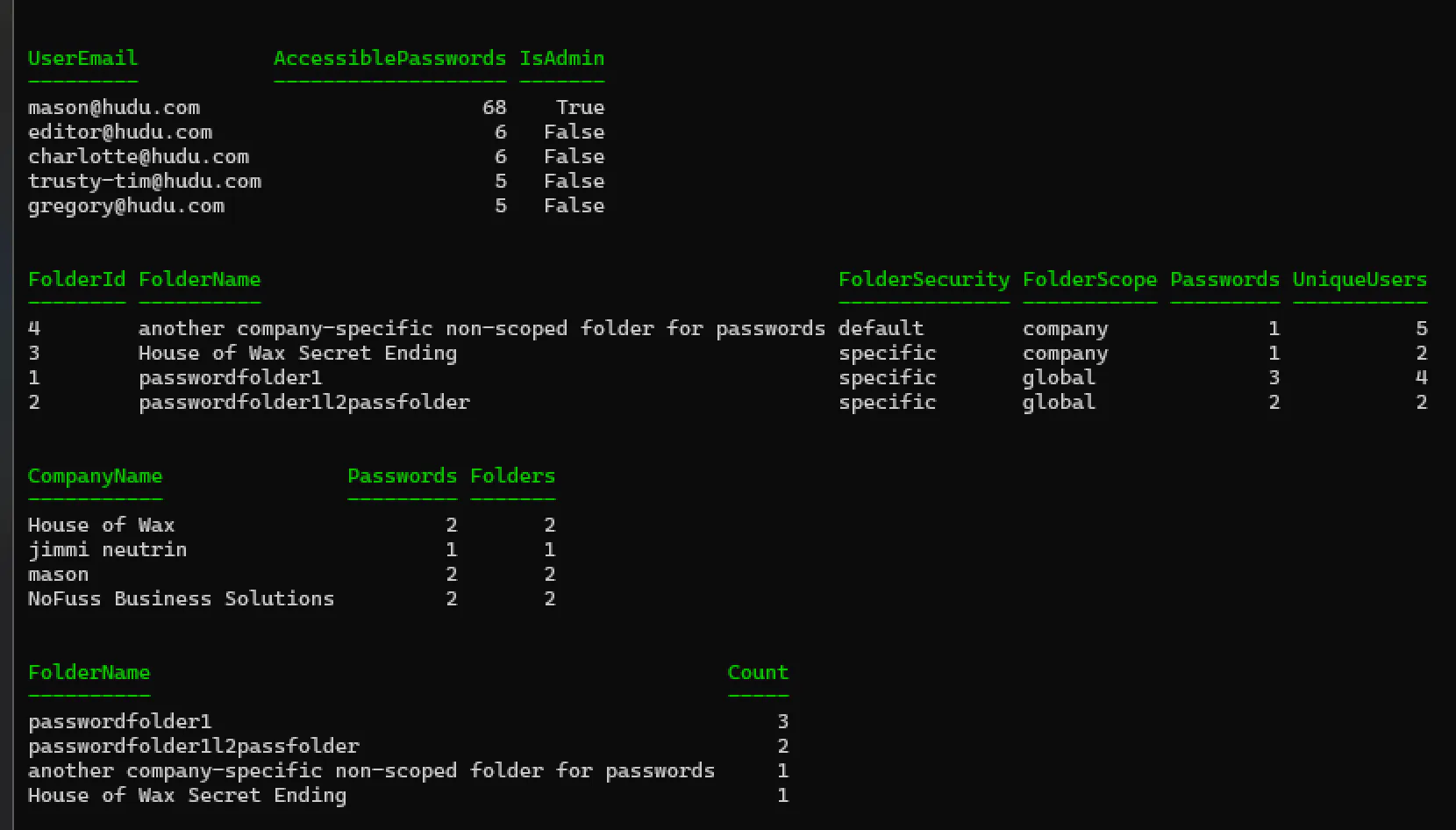The width and height of the screenshot is (1456, 830).
Task: Click the trusty-tim@hudu.com email text
Action: [x=145, y=181]
